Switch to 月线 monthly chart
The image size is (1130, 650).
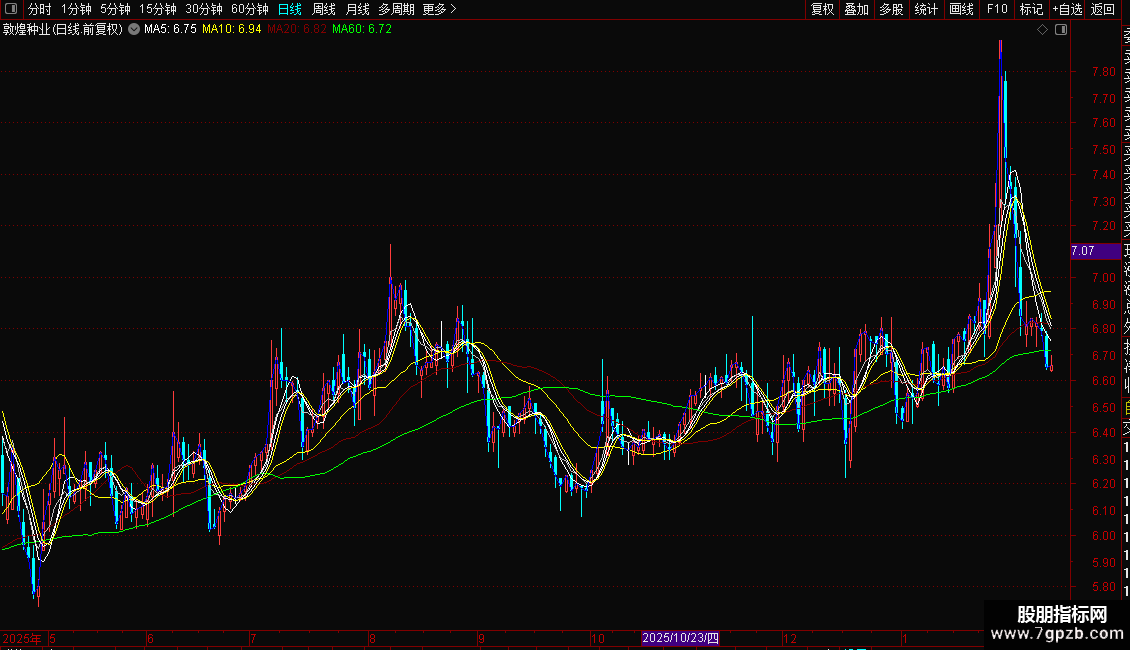[357, 9]
